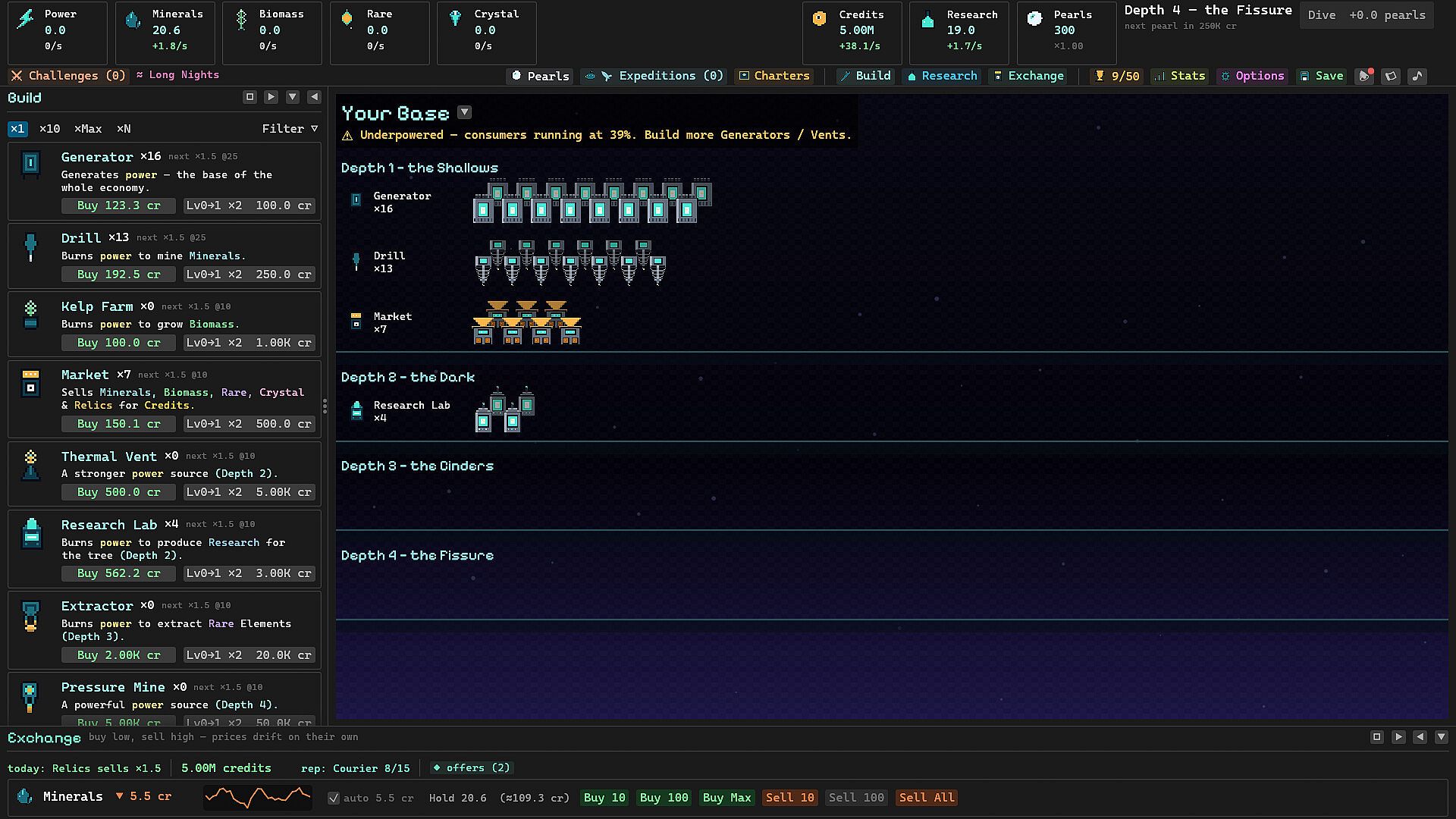Click the Build panel down-arrow button
Image resolution: width=1456 pixels, height=819 pixels.
click(293, 97)
